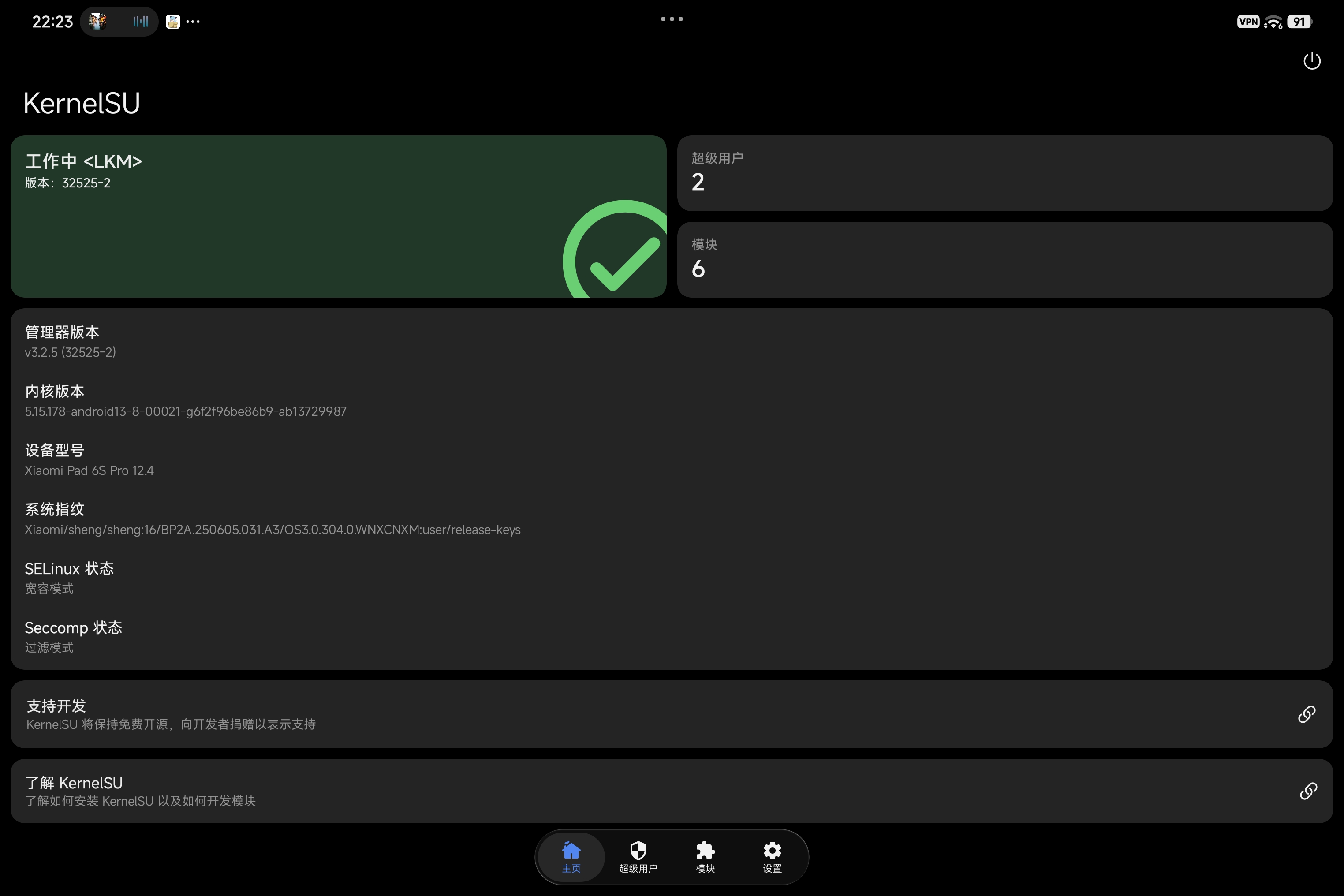
Task: Tap the Wi-Fi status bar icon
Action: click(1273, 22)
